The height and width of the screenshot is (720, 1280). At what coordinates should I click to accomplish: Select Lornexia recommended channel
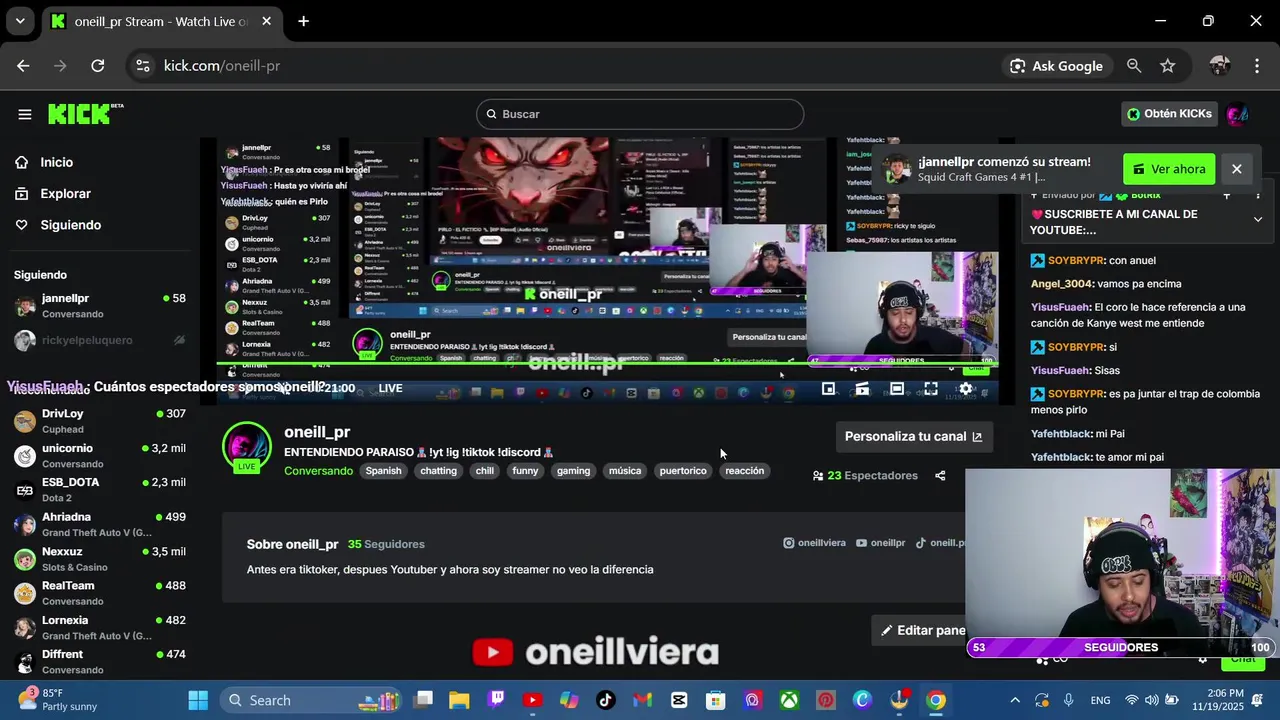(100, 627)
